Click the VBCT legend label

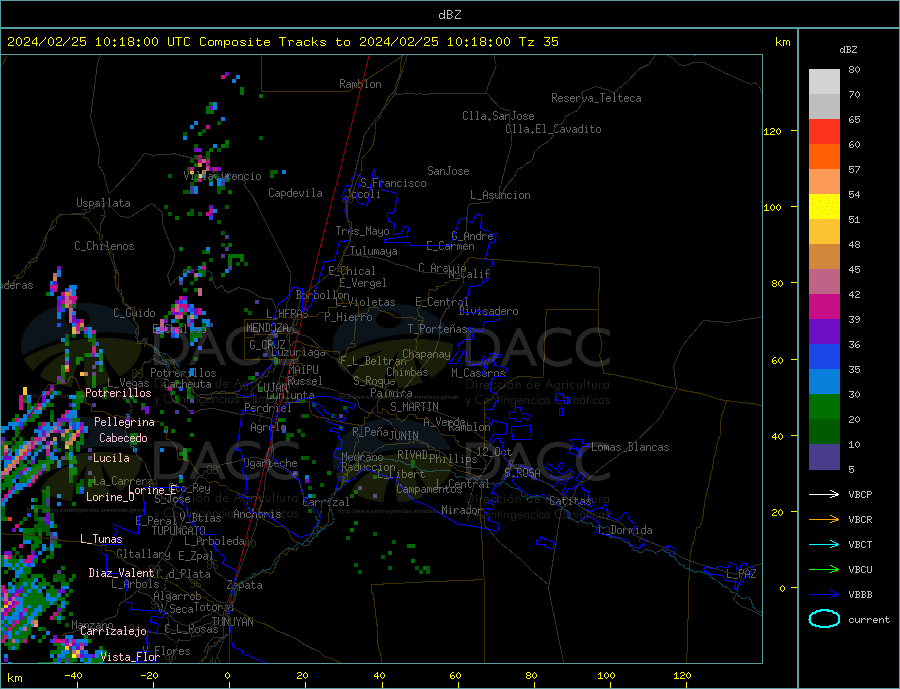(x=860, y=544)
